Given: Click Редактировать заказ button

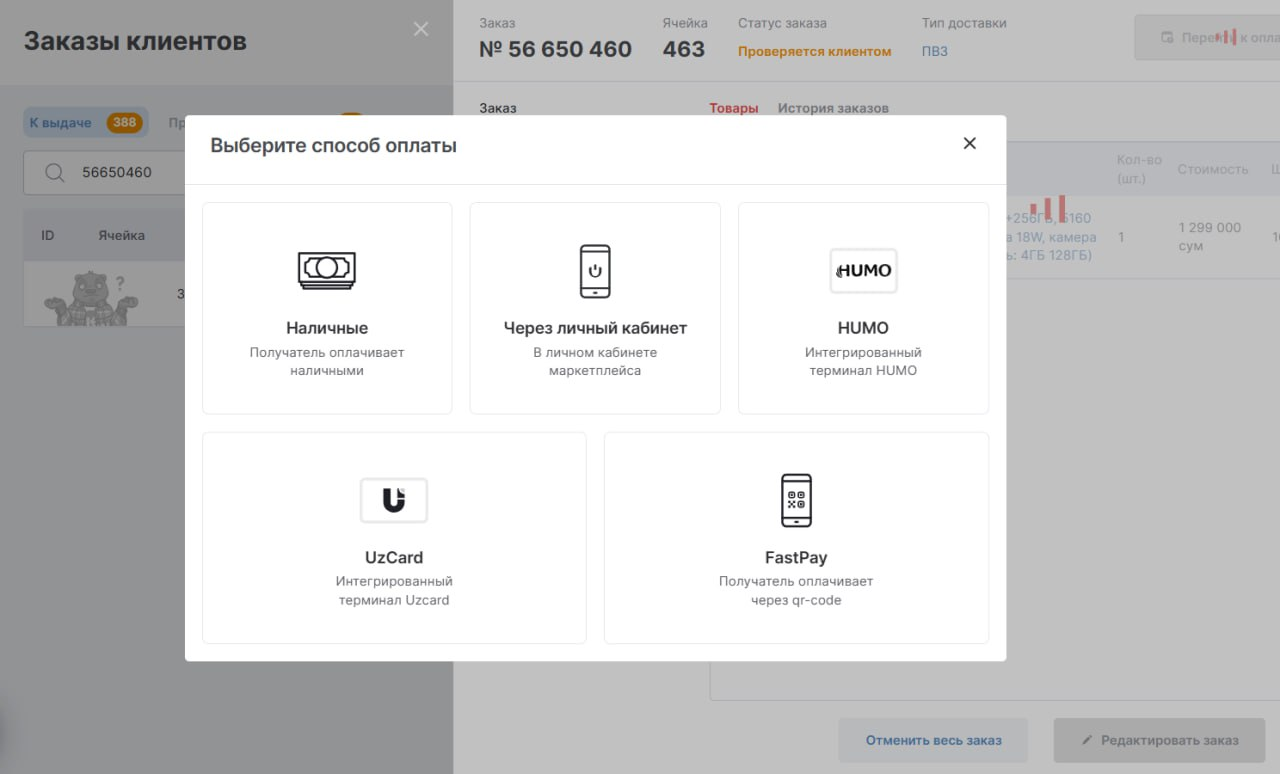Looking at the screenshot, I should coord(1159,741).
